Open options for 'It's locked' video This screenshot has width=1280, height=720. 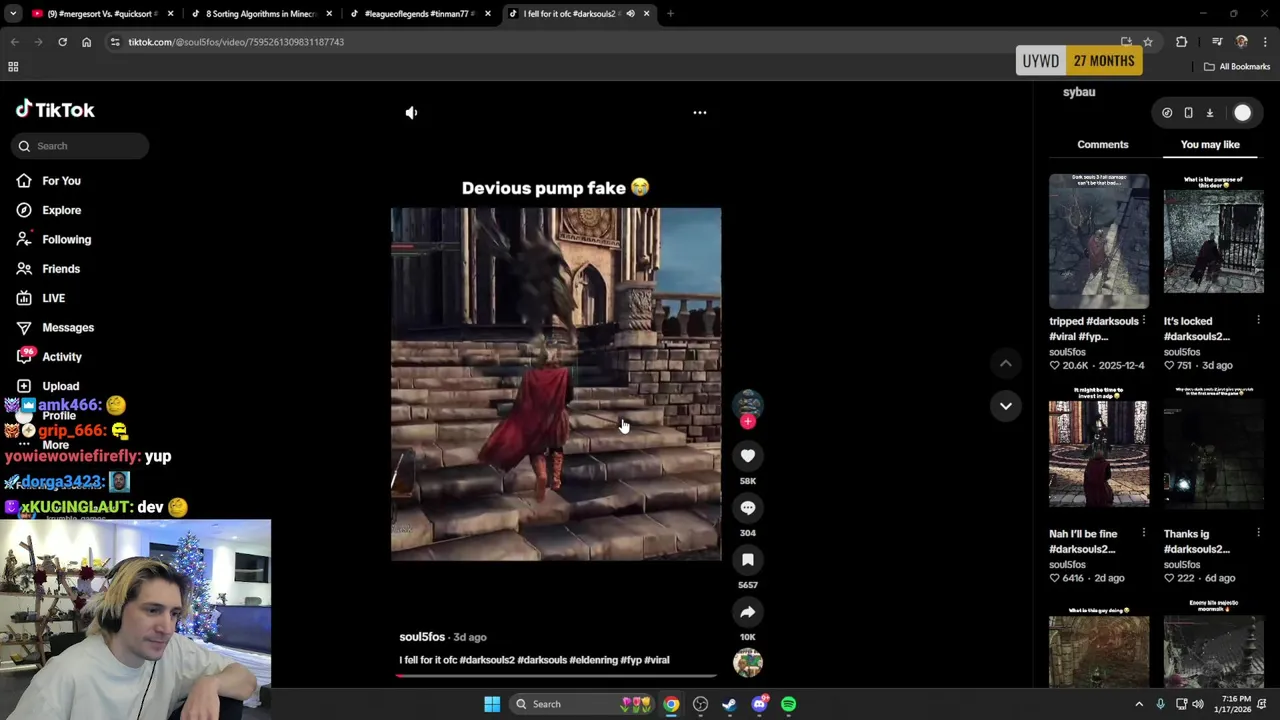click(1258, 321)
